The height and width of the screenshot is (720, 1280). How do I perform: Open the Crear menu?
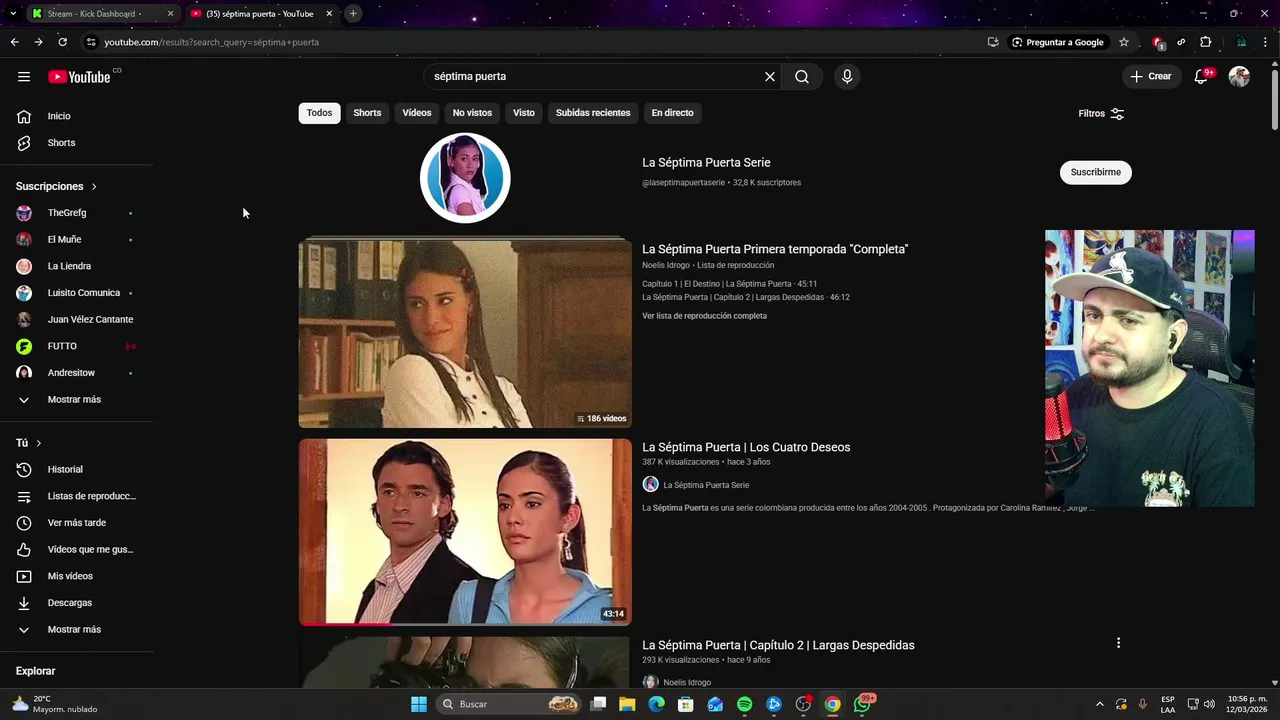pos(1151,77)
